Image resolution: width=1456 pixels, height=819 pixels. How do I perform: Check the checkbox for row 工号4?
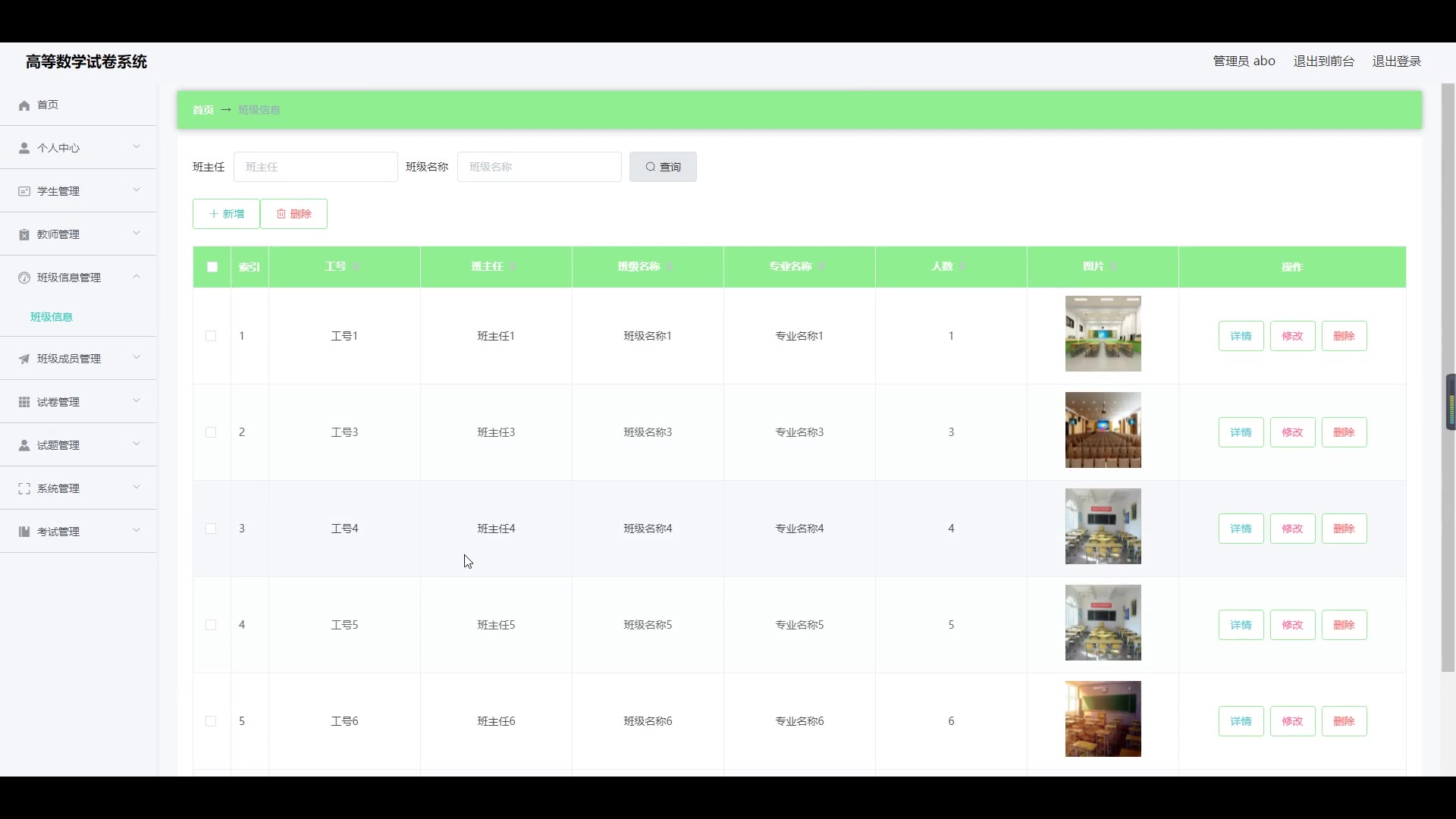211,529
